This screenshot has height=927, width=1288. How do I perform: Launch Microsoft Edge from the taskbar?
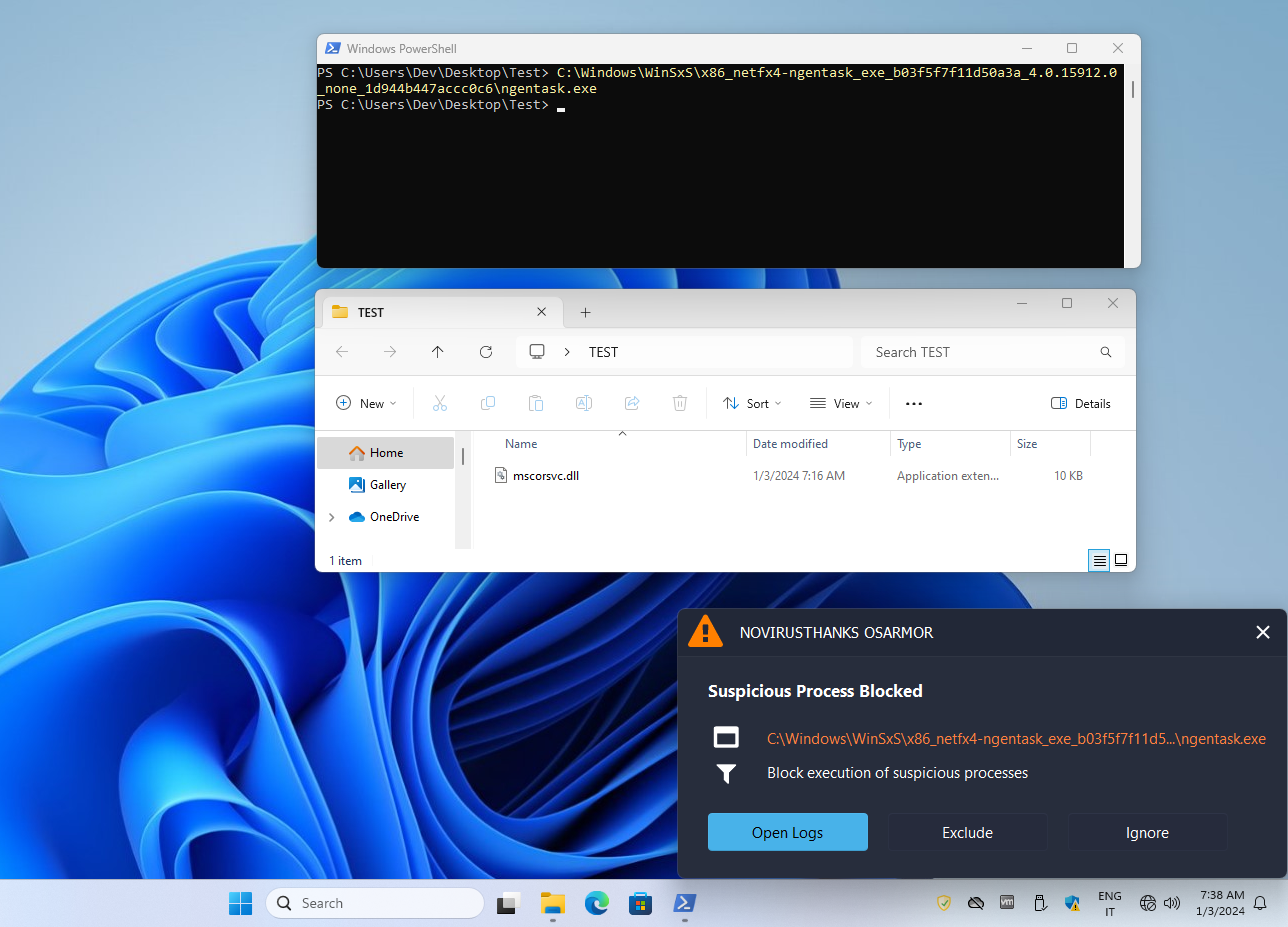tap(597, 903)
